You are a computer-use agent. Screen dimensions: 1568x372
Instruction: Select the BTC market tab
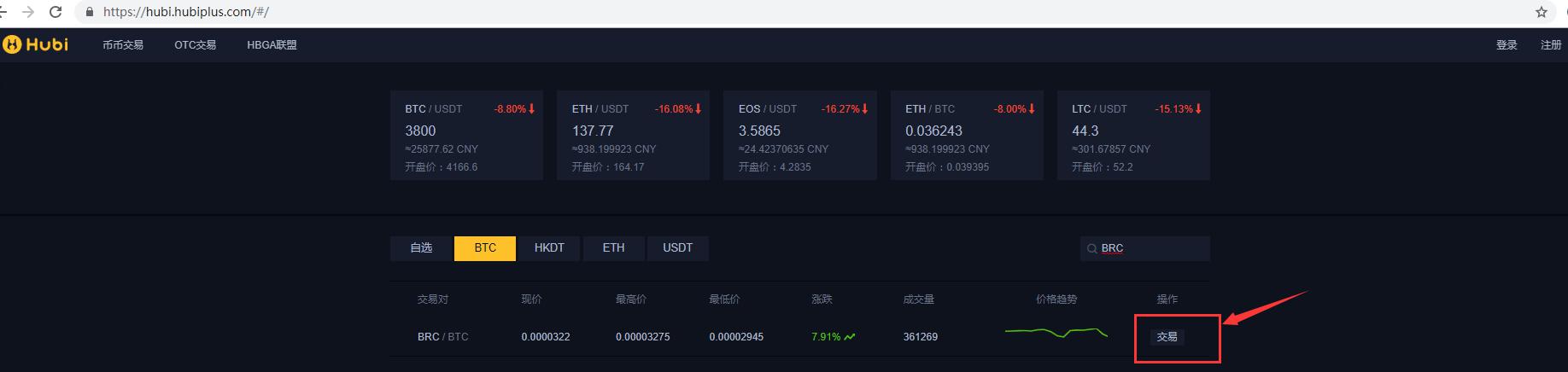[485, 248]
